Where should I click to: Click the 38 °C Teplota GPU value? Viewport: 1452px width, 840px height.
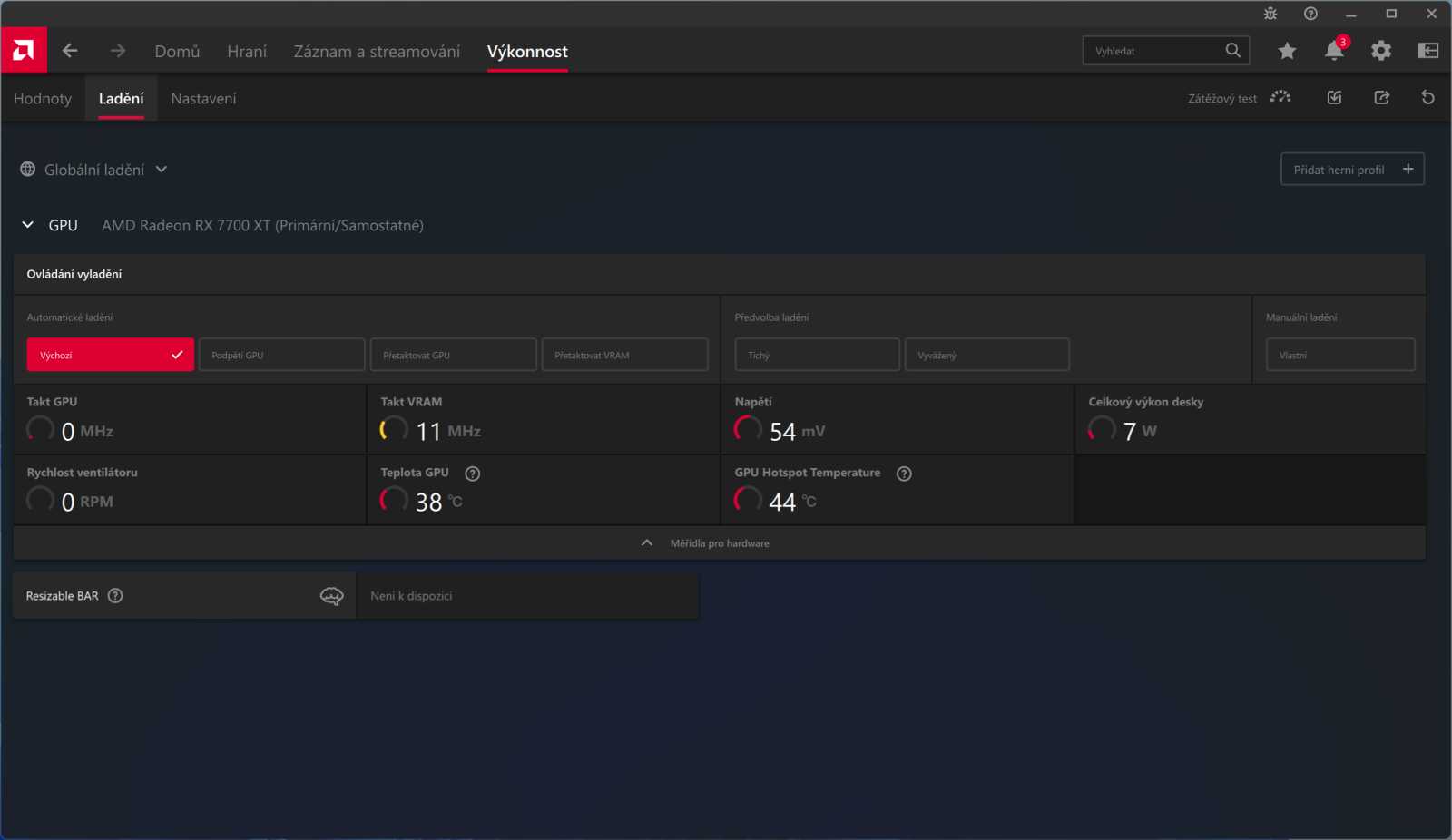439,502
